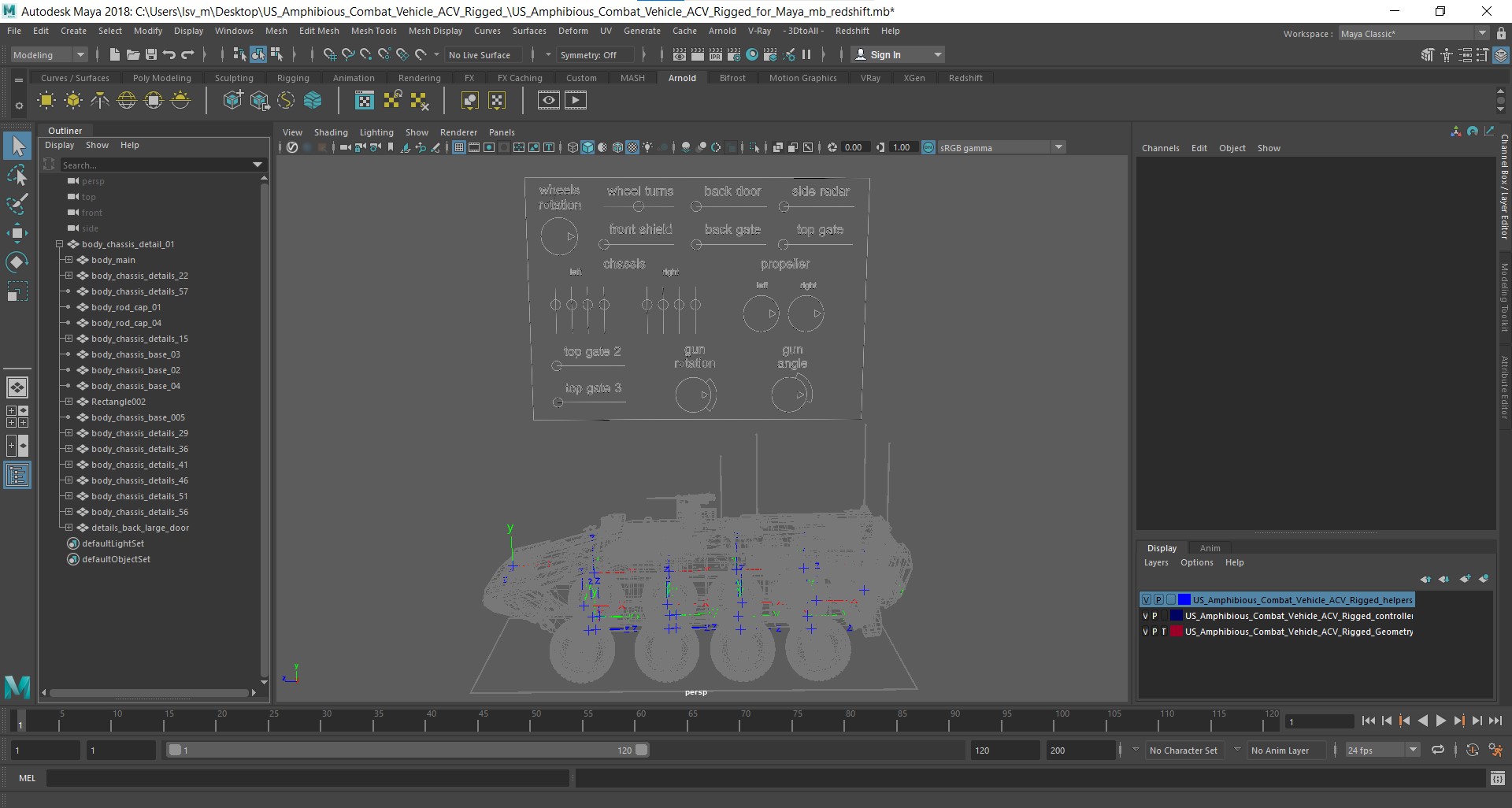1512x808 pixels.
Task: Click the Redo arrow icon
Action: pos(187,54)
